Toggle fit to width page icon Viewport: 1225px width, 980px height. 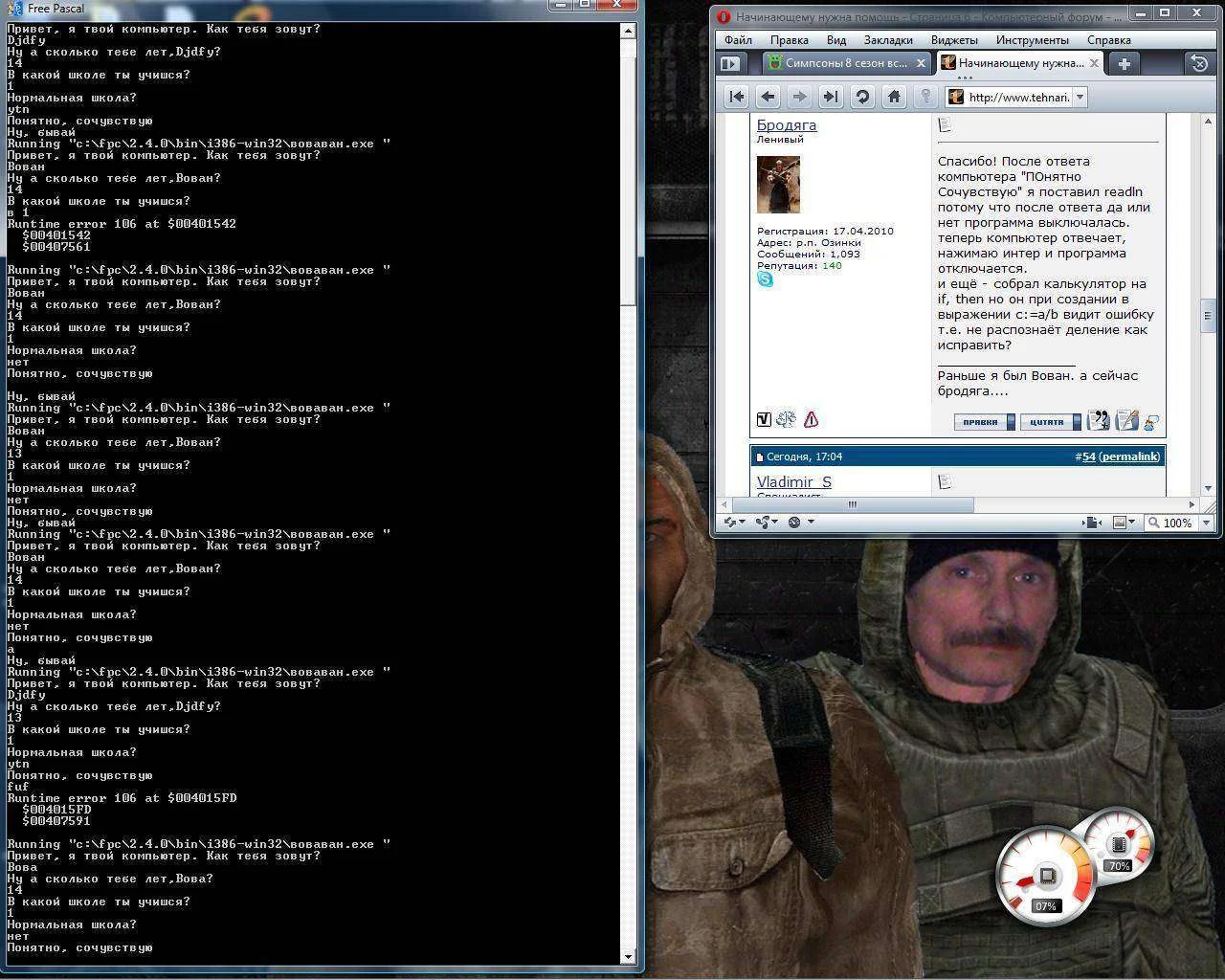(x=1093, y=523)
